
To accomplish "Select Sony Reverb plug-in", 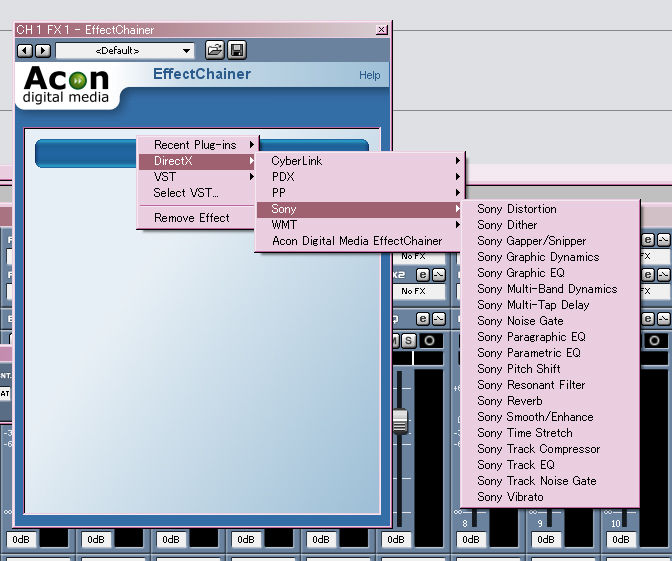I will click(x=550, y=401).
